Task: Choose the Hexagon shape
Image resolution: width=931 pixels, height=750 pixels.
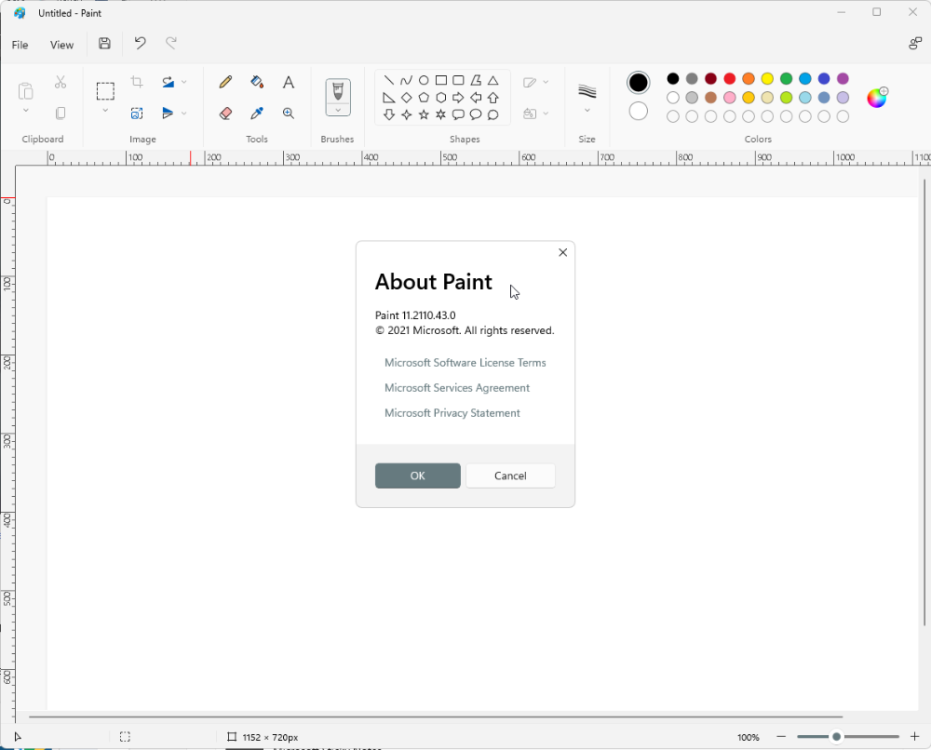Action: click(x=441, y=97)
